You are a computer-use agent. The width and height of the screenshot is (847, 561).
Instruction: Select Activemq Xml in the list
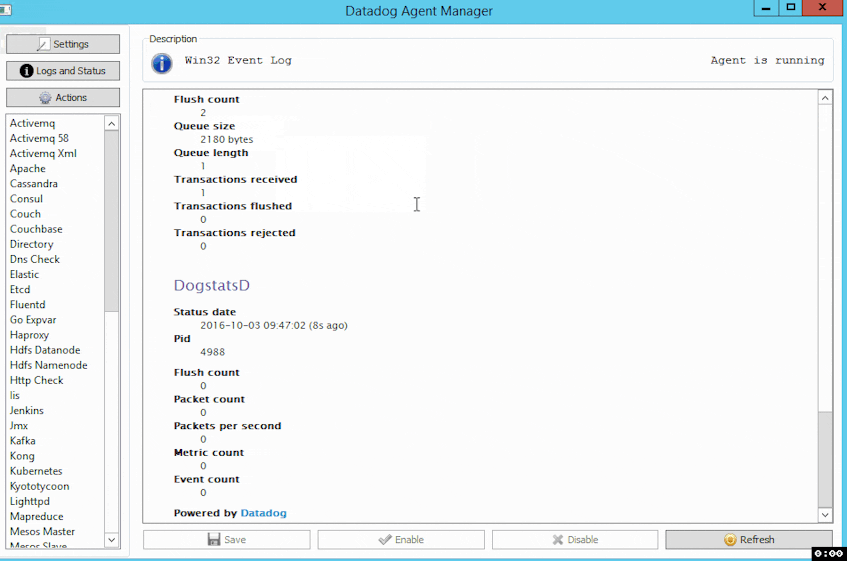43,153
